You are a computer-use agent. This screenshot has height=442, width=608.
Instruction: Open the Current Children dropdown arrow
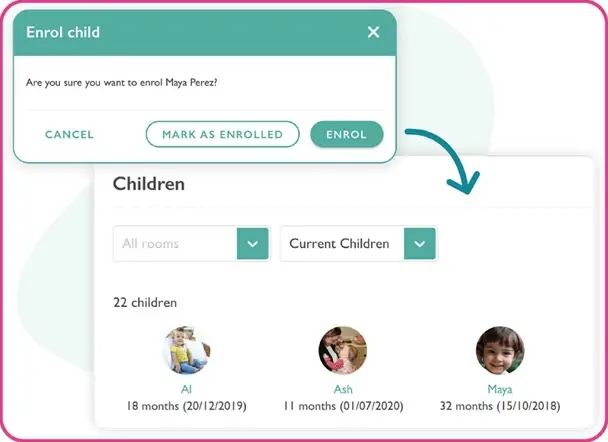tap(420, 243)
